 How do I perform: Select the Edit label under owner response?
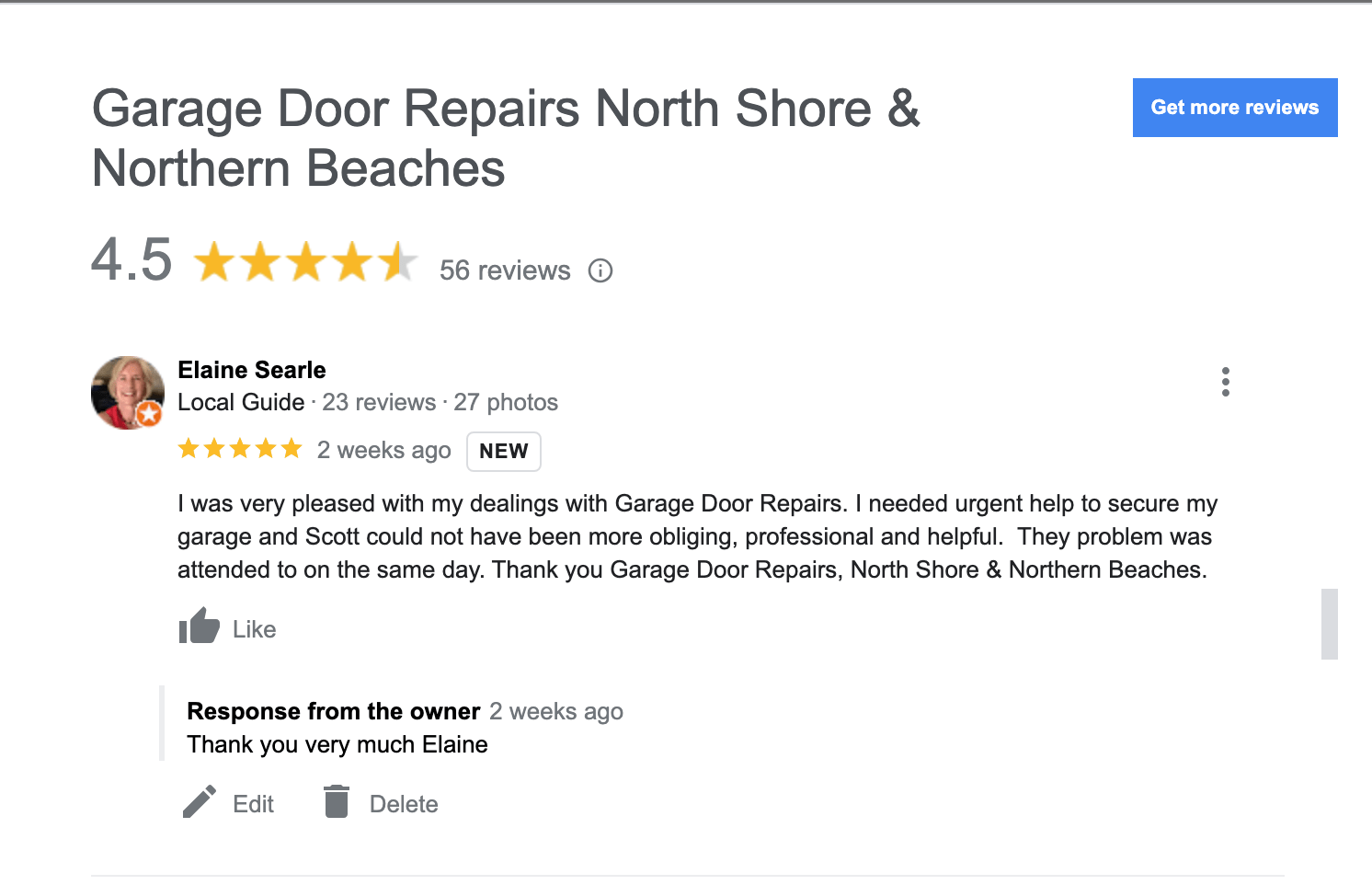pyautogui.click(x=253, y=804)
